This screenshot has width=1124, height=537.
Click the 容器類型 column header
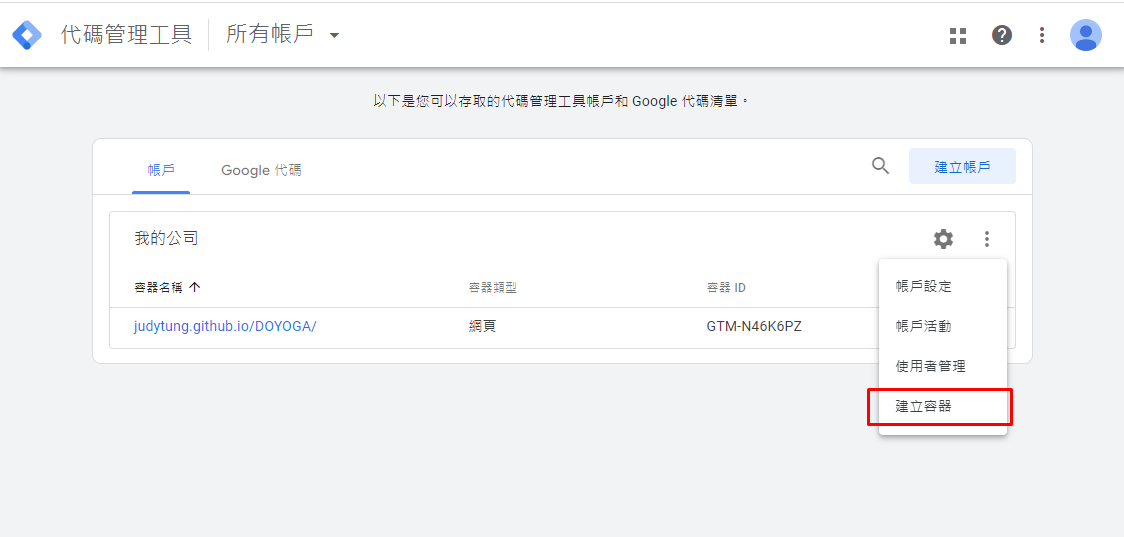(x=492, y=287)
